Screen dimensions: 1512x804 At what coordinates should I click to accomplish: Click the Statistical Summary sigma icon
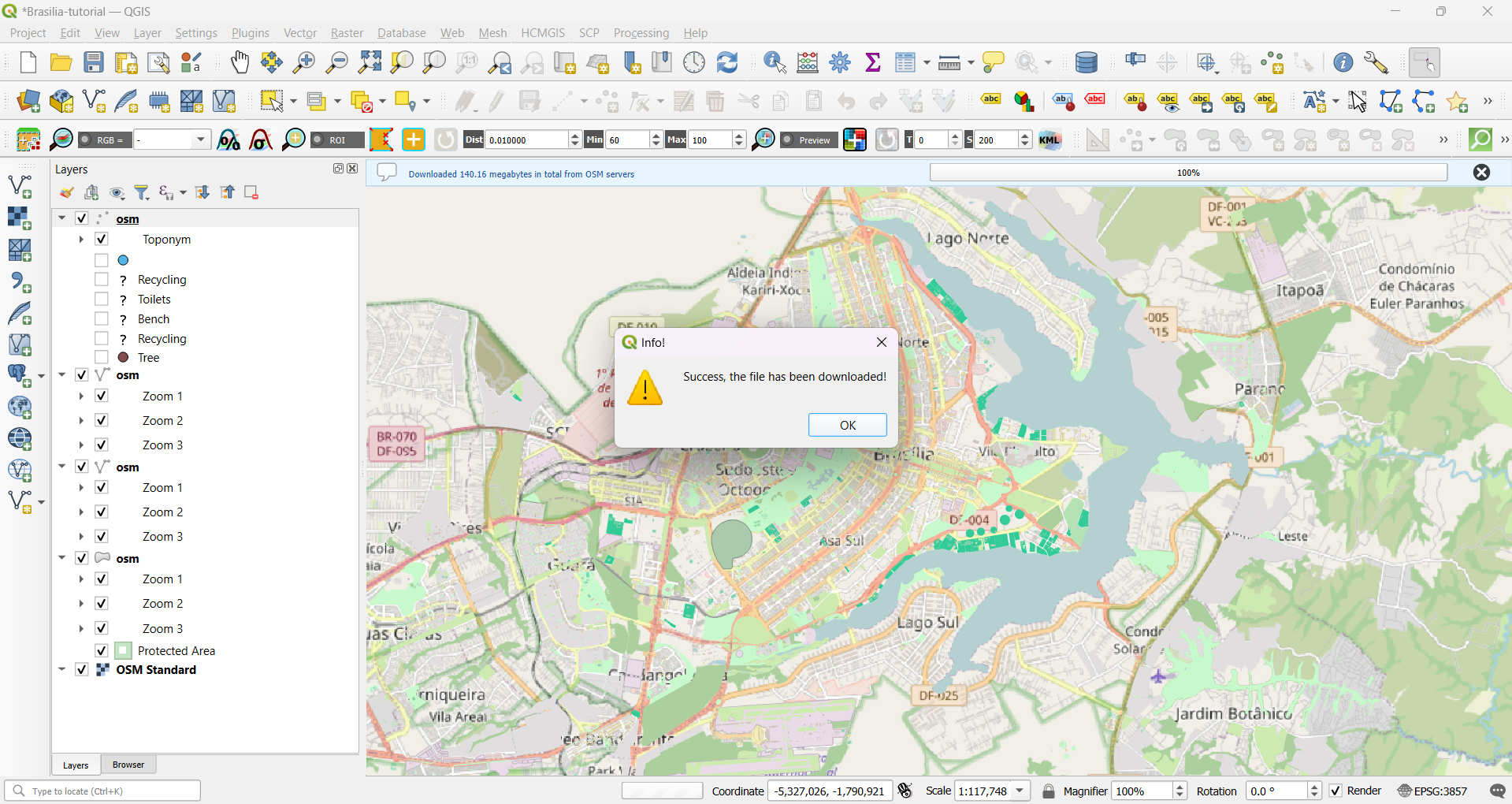[x=872, y=62]
